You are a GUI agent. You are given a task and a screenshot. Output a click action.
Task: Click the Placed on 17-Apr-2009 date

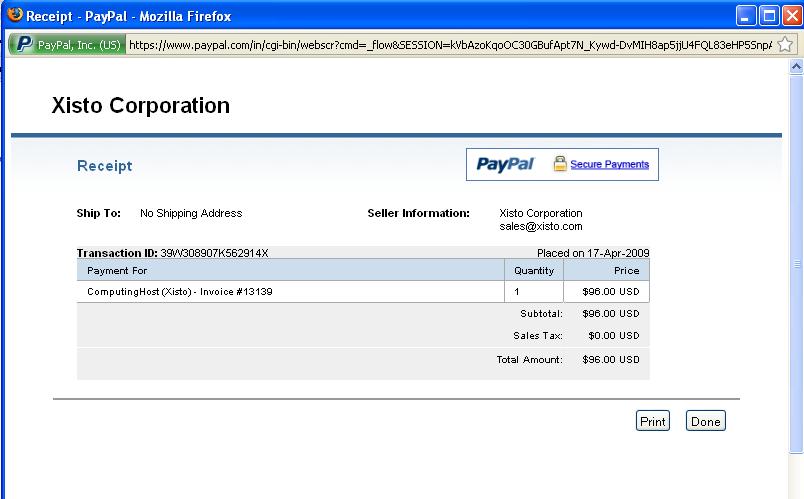point(593,253)
